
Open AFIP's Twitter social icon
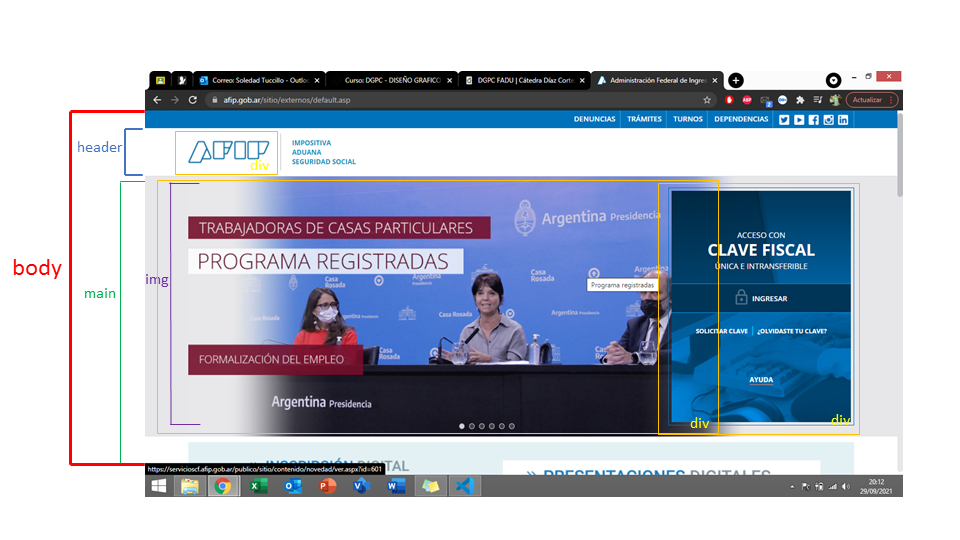coord(784,119)
